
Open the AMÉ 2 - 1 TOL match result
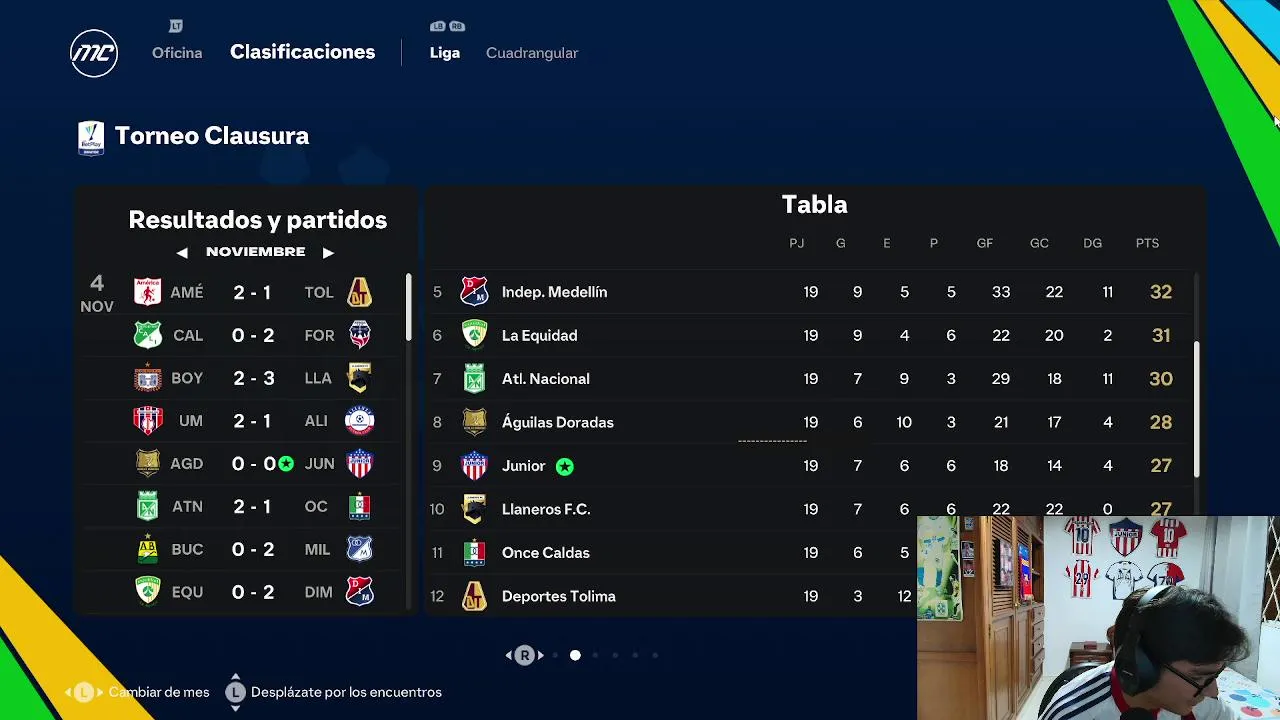(x=252, y=292)
